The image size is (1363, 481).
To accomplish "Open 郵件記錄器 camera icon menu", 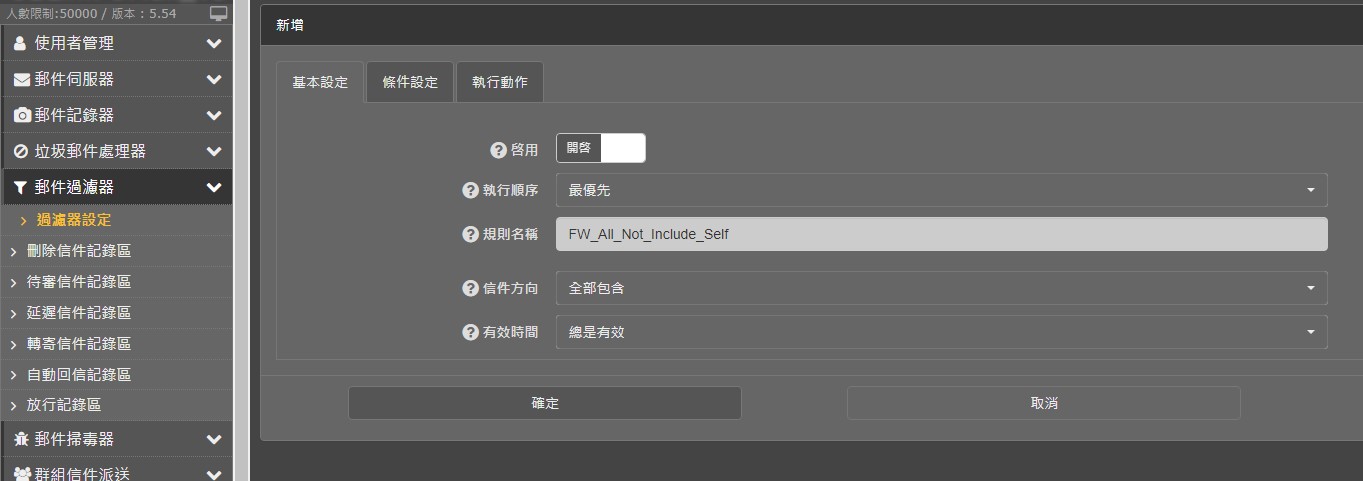I will tap(21, 115).
